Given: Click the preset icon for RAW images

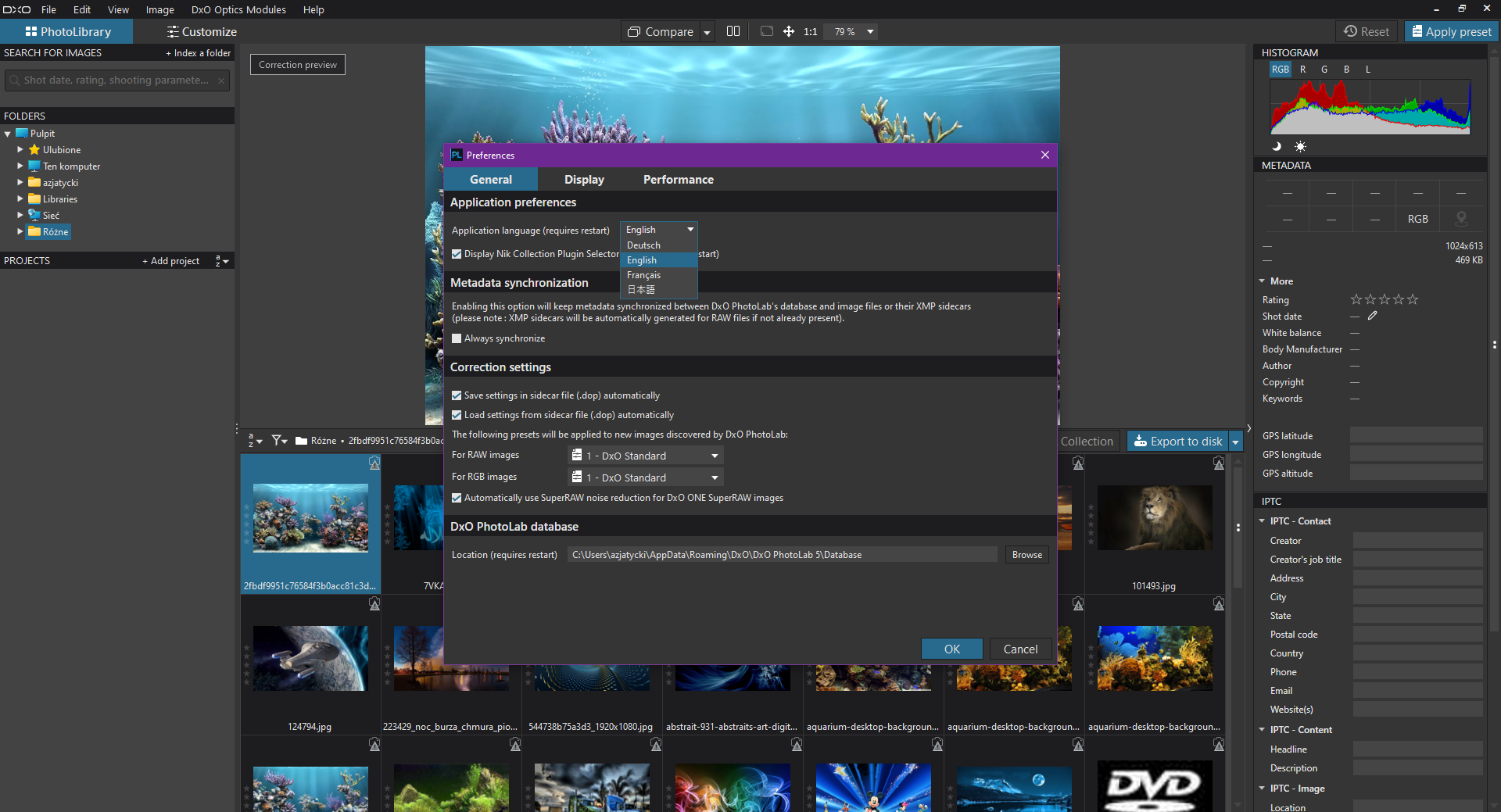Looking at the screenshot, I should [x=577, y=455].
